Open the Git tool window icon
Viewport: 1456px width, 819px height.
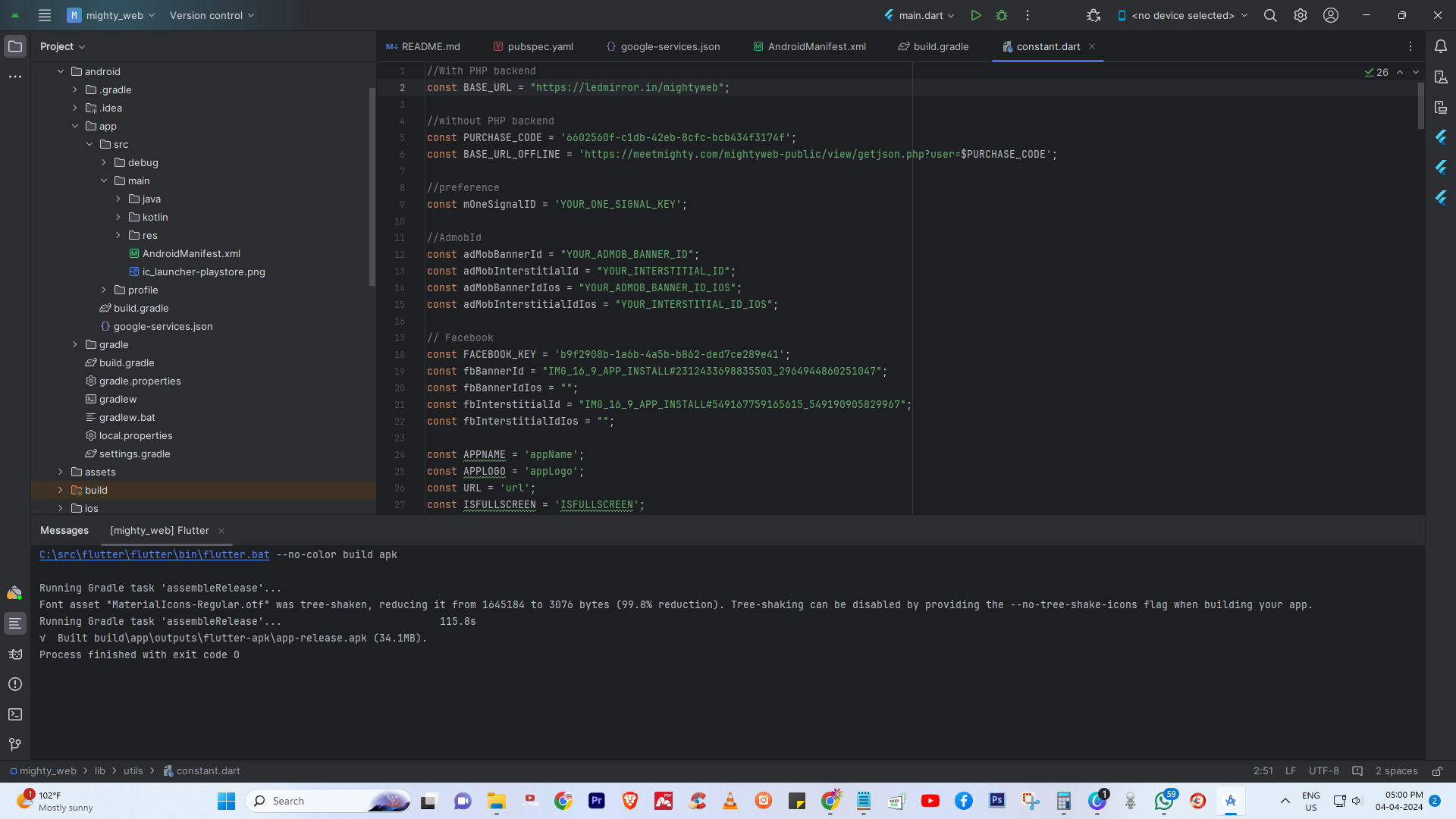[x=15, y=745]
